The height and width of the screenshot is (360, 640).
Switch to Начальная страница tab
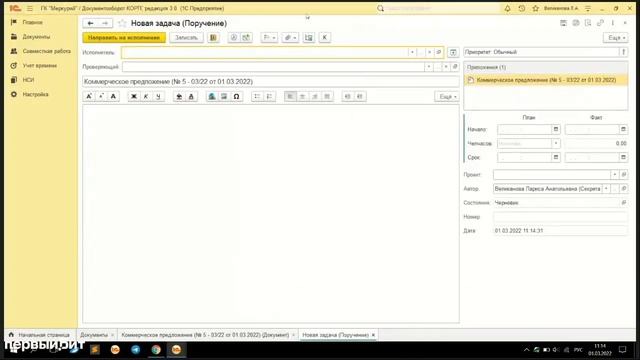(x=39, y=335)
